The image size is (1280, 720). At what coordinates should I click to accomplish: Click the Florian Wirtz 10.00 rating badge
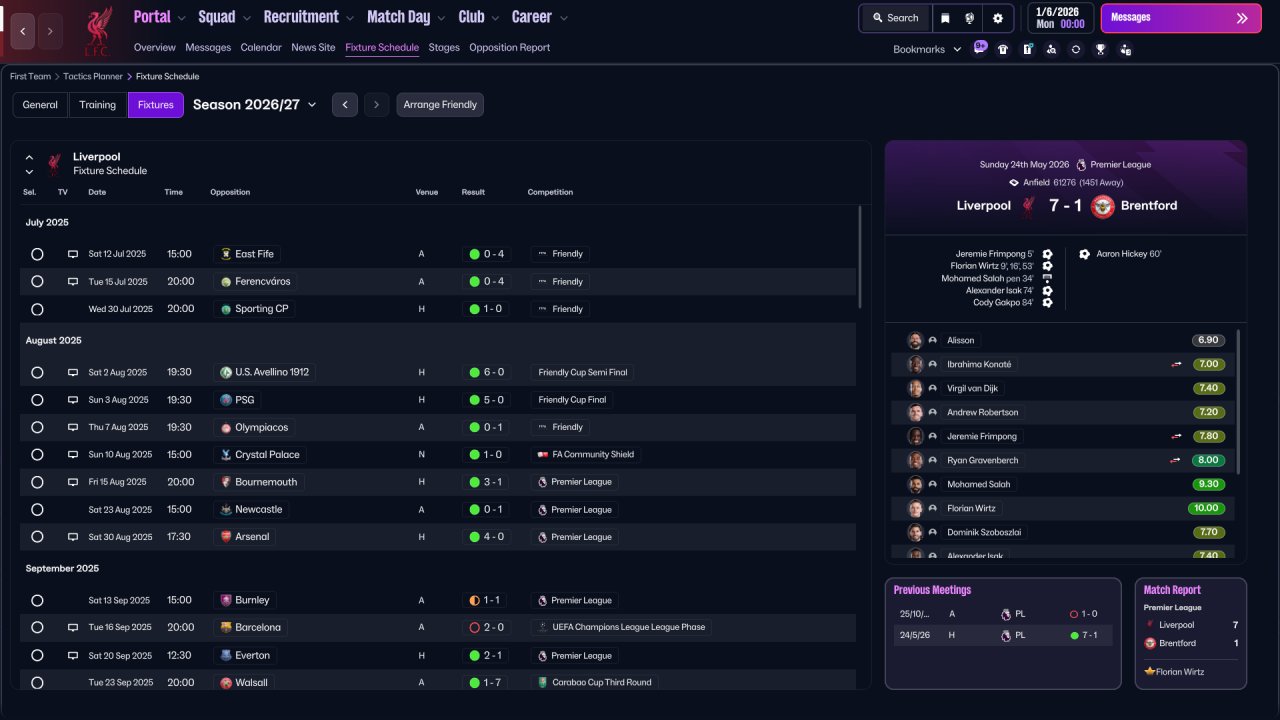[1207, 509]
